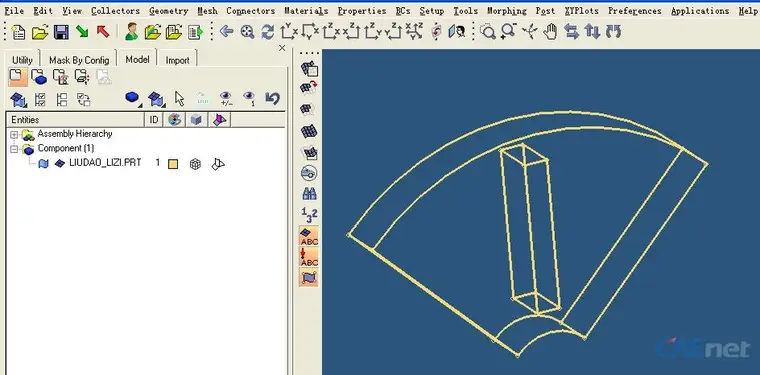Click the color wheel column header

pos(174,120)
